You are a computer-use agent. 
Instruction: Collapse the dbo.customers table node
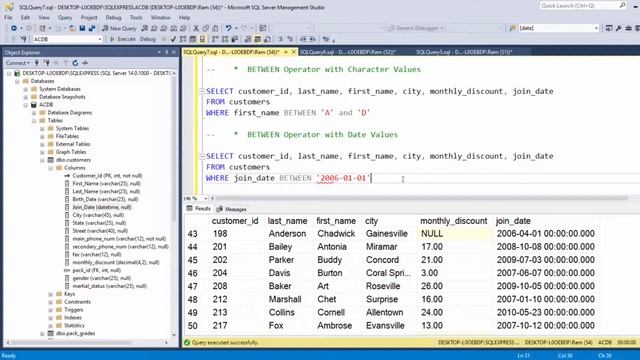tap(42, 160)
